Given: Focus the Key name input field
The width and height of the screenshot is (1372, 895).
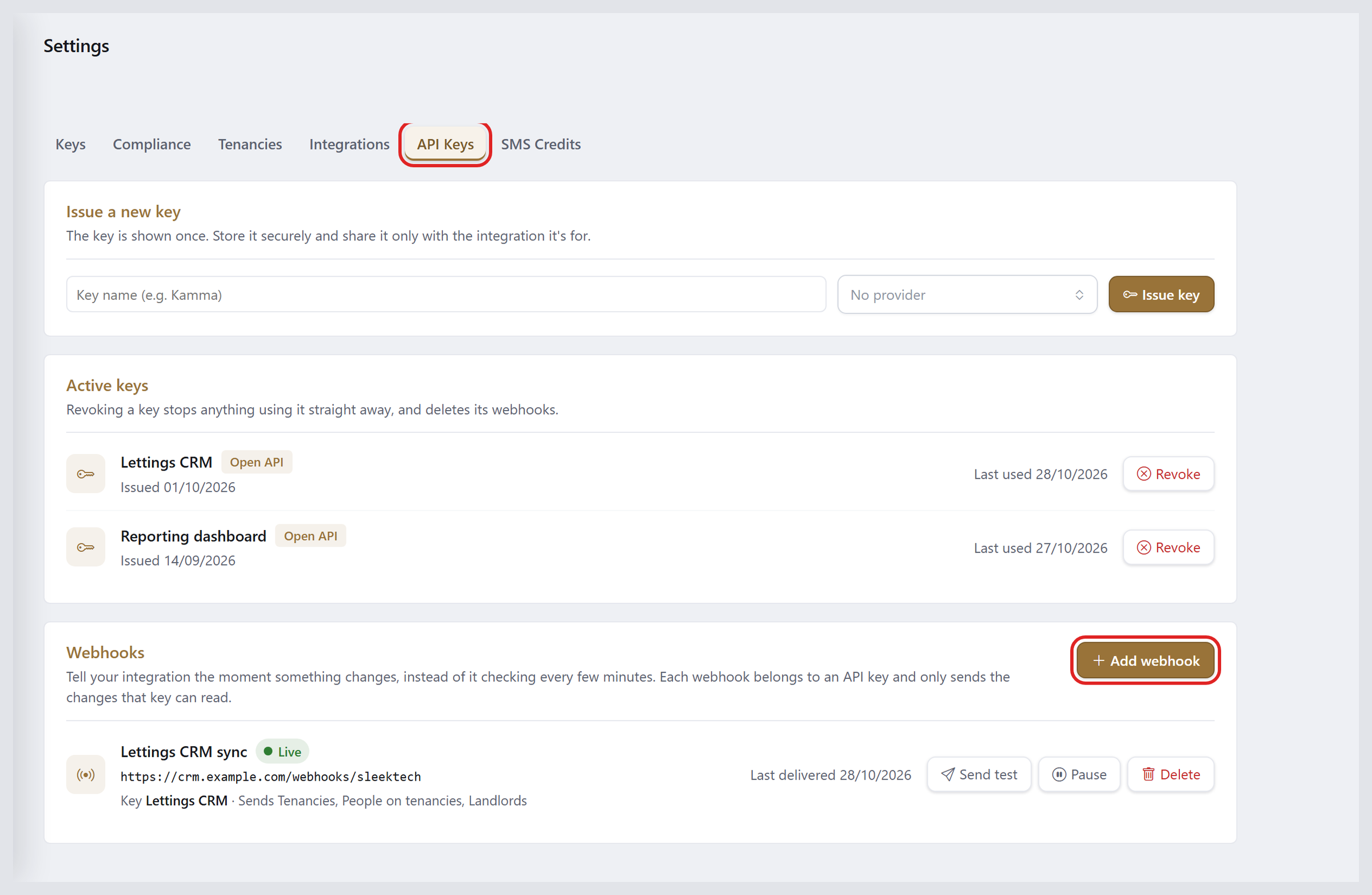Looking at the screenshot, I should tap(445, 294).
